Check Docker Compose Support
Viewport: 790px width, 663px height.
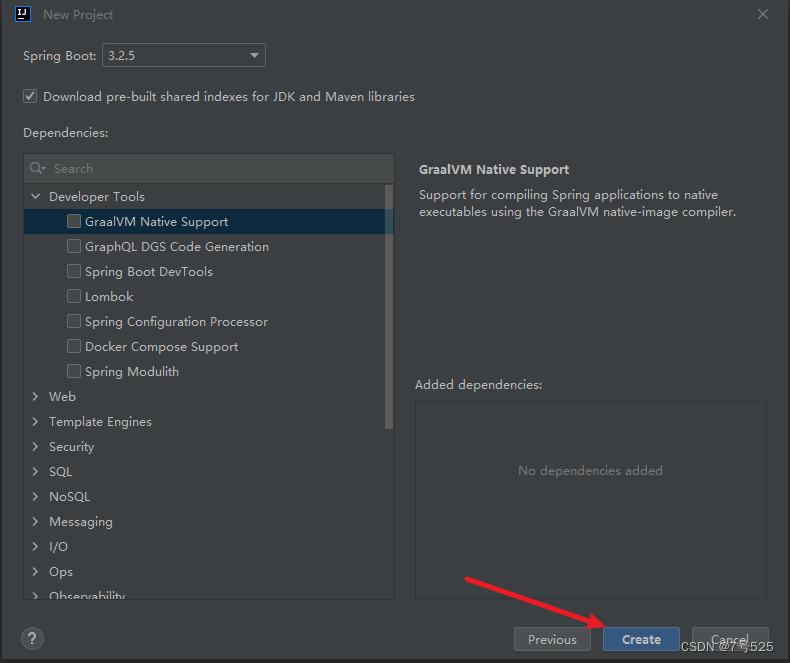74,346
